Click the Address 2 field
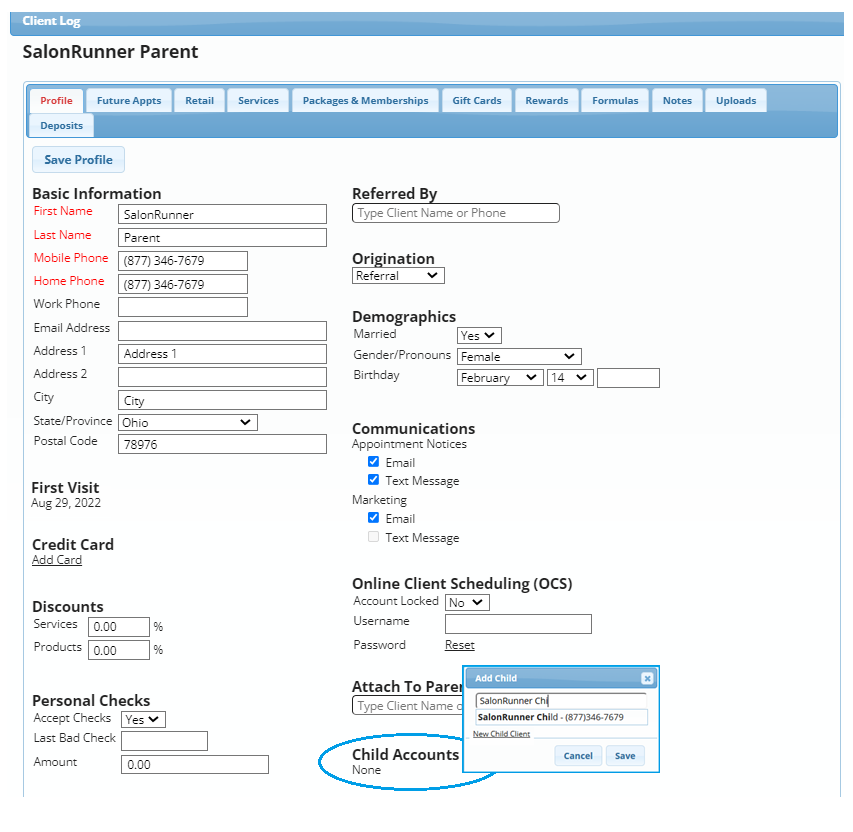The width and height of the screenshot is (853, 832). (x=222, y=377)
